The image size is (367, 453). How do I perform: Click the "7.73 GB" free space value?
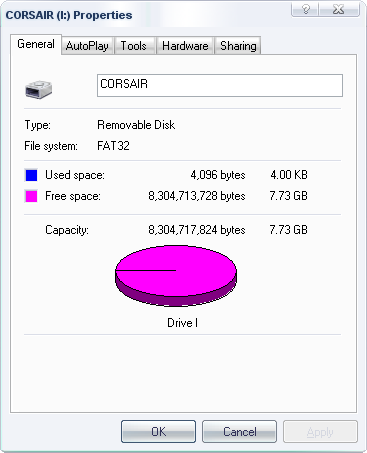pyautogui.click(x=289, y=196)
